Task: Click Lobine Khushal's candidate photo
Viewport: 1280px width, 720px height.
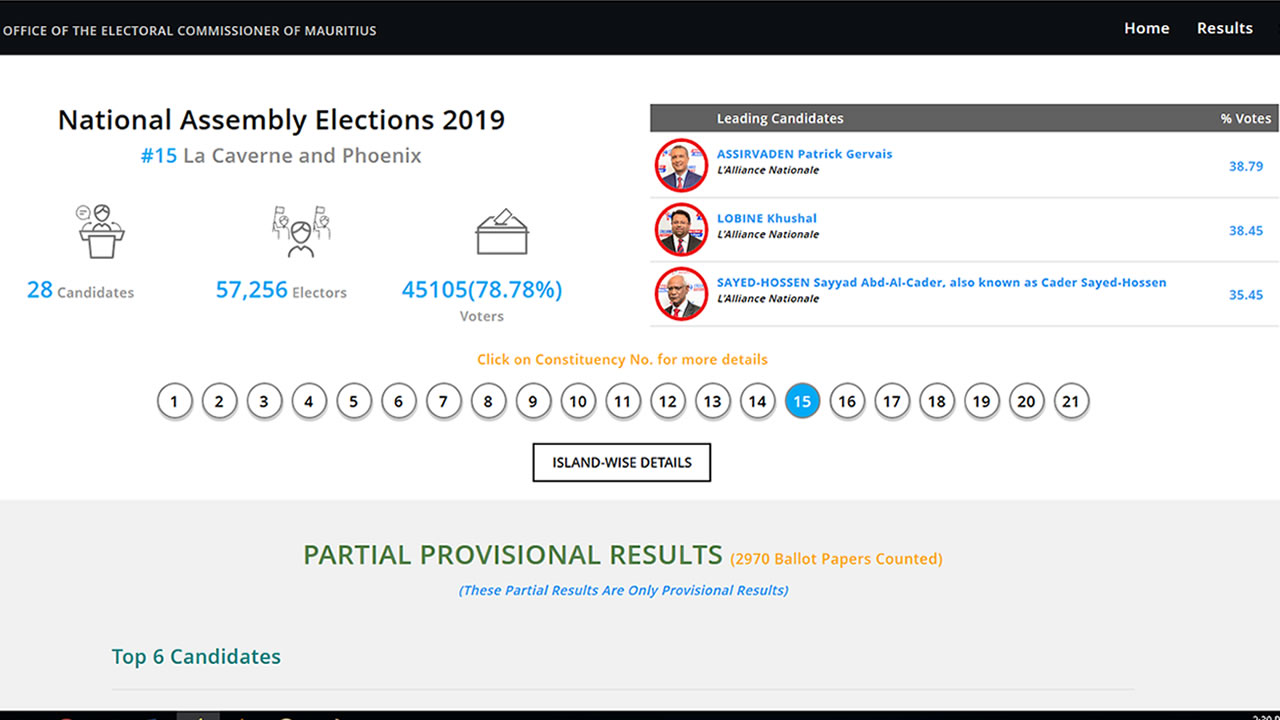Action: coord(681,229)
